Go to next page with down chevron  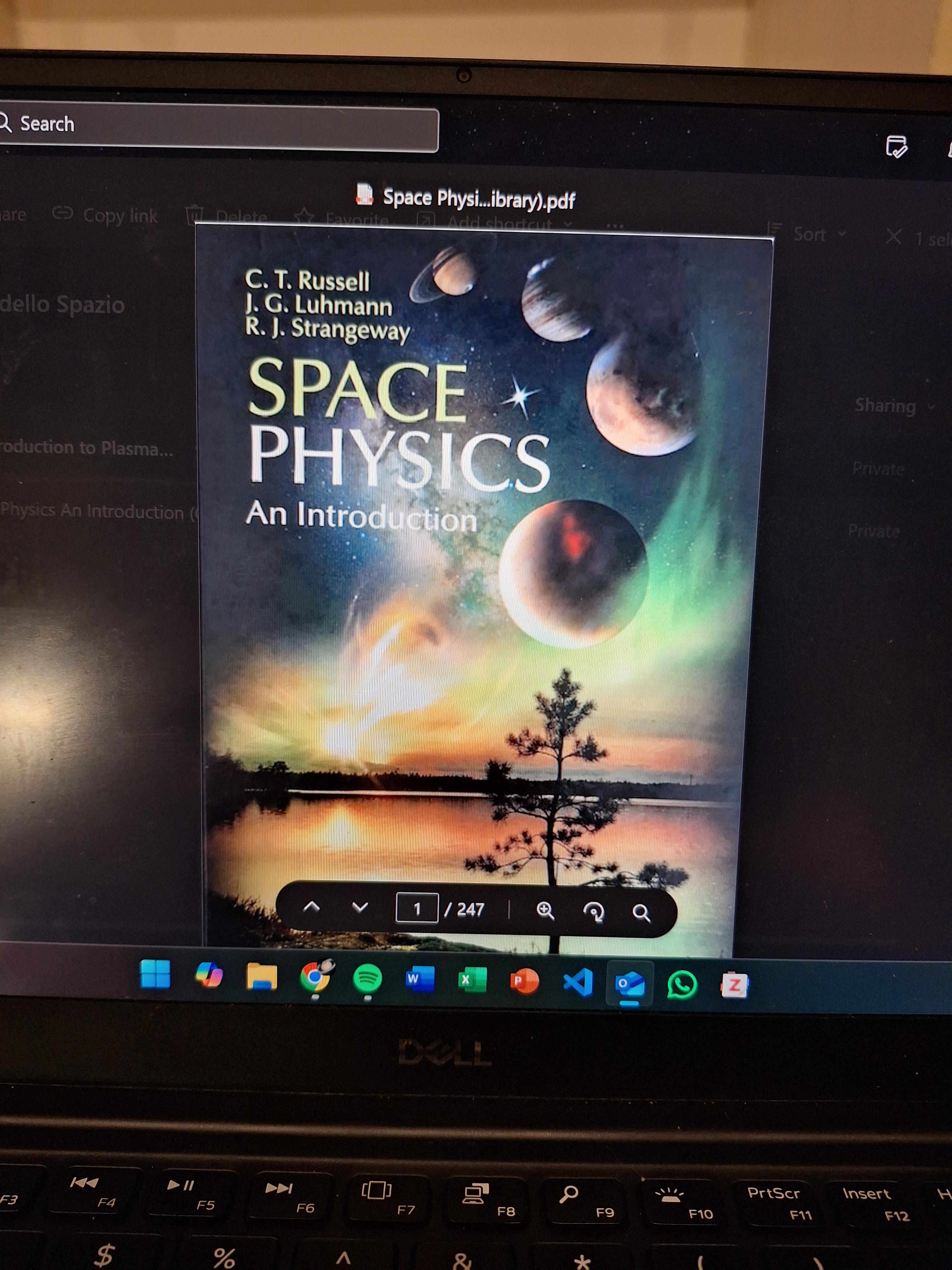(360, 908)
